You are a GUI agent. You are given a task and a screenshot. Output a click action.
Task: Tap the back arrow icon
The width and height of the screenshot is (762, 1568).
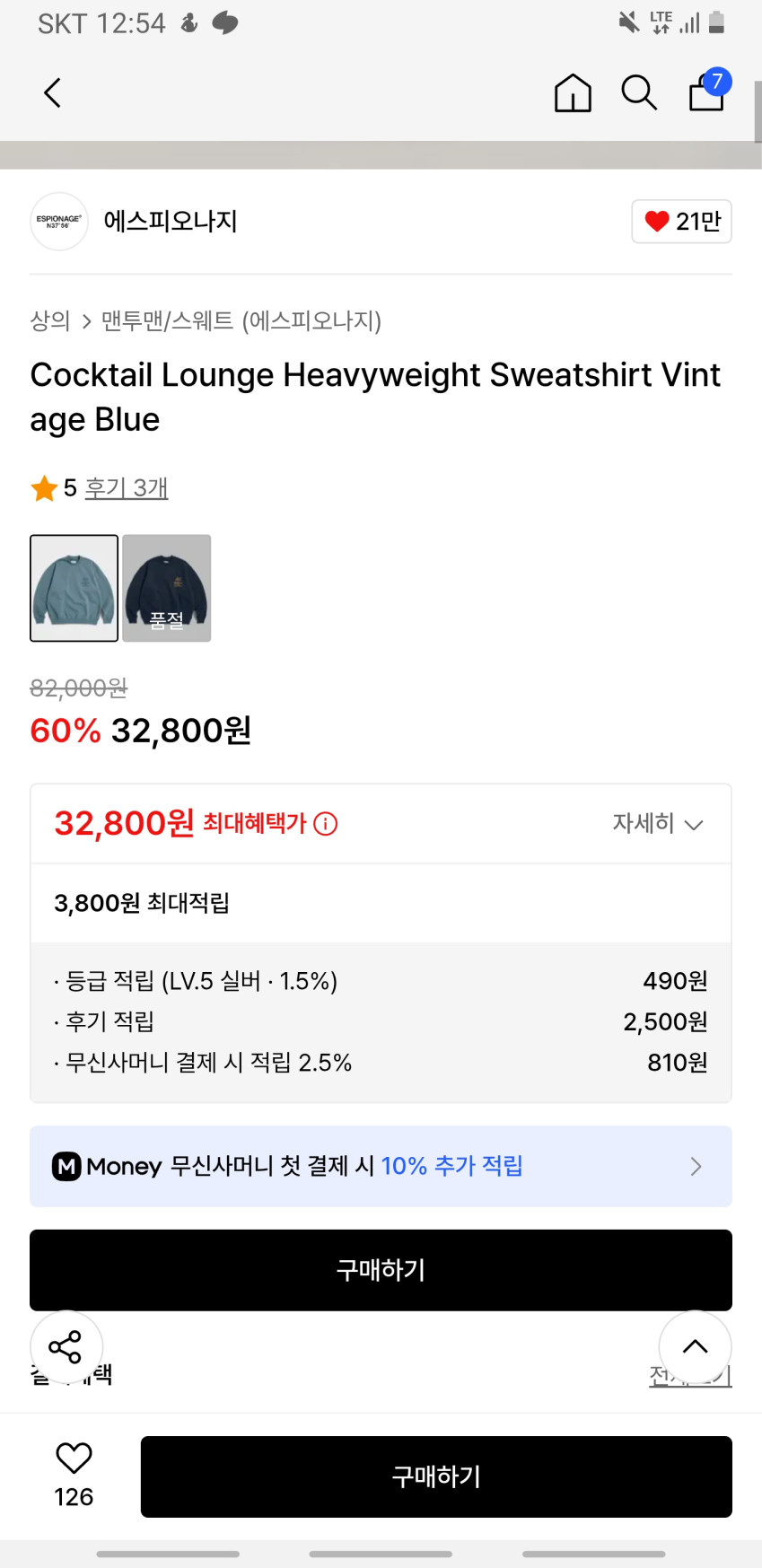point(53,92)
